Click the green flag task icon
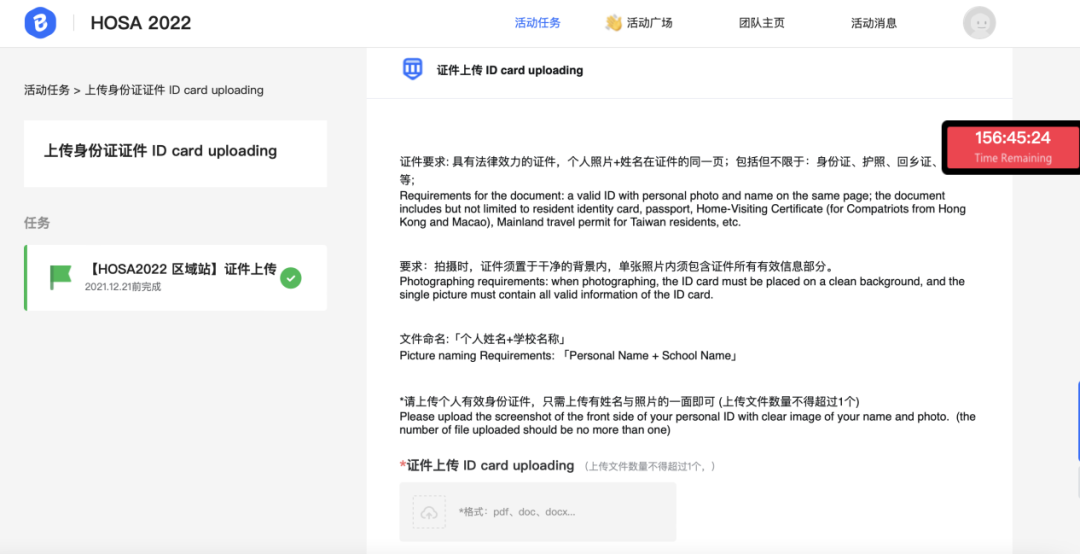Viewport: 1080px width, 554px height. tap(61, 277)
